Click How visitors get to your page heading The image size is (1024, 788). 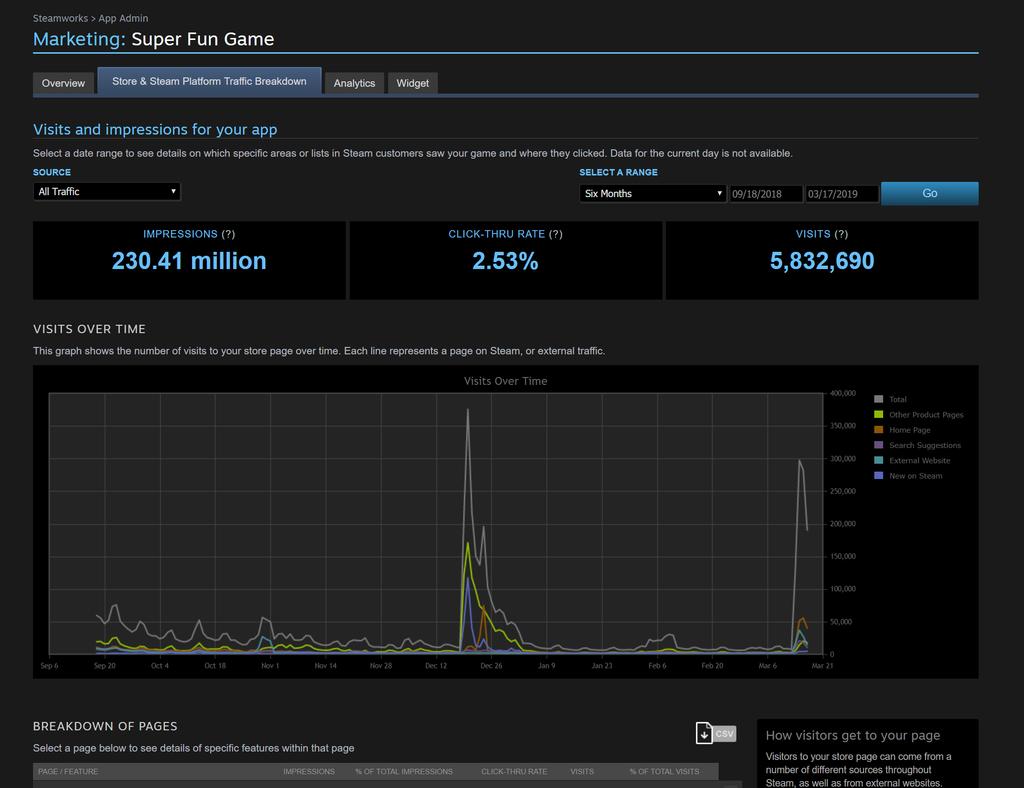[853, 736]
